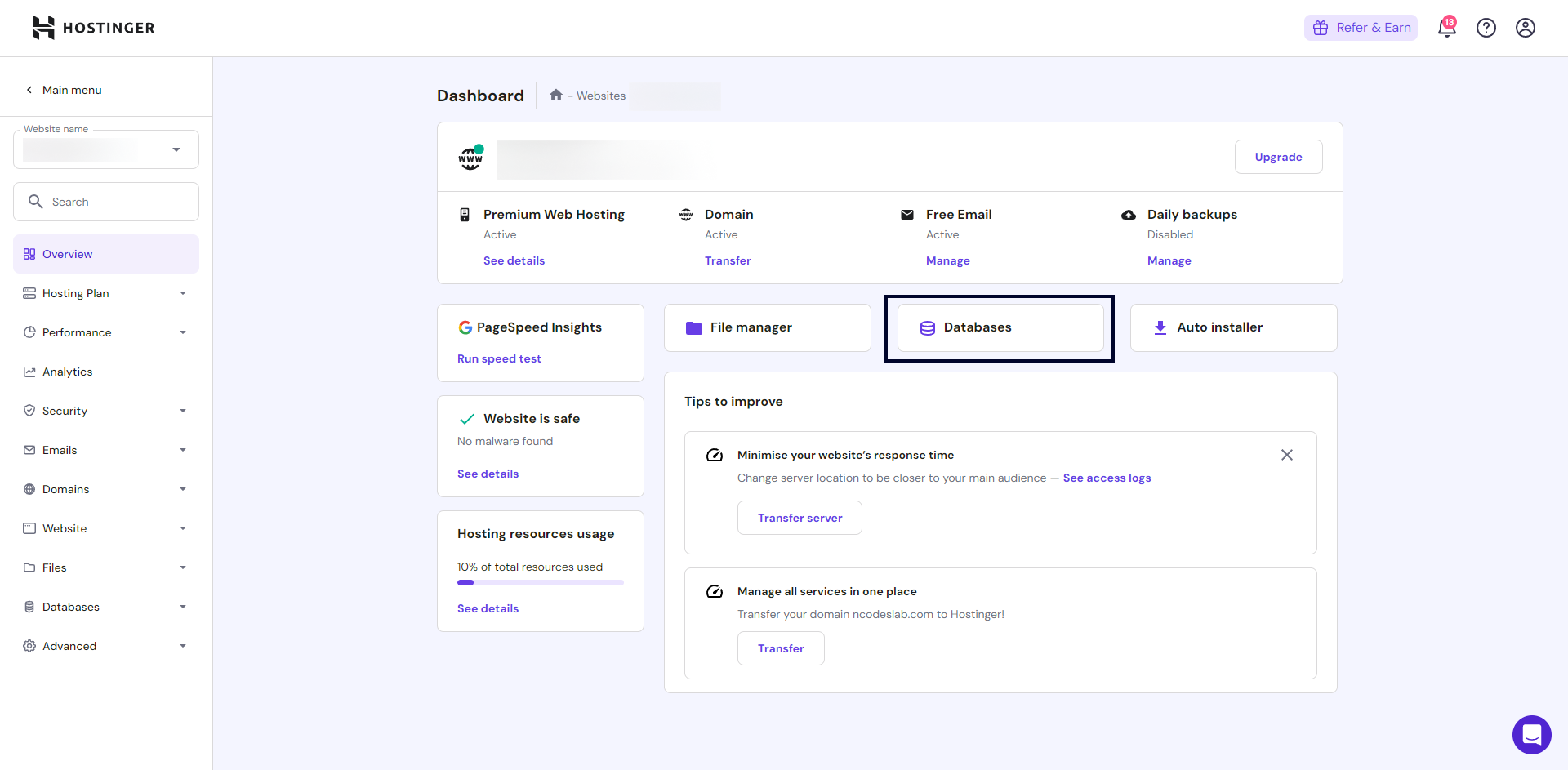Expand the Advanced menu arrow
1568x770 pixels.
tap(183, 646)
